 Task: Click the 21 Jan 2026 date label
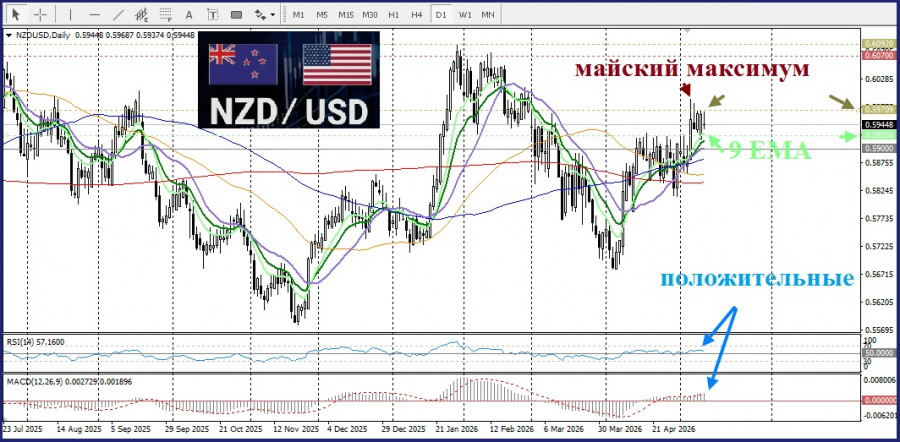[x=457, y=429]
